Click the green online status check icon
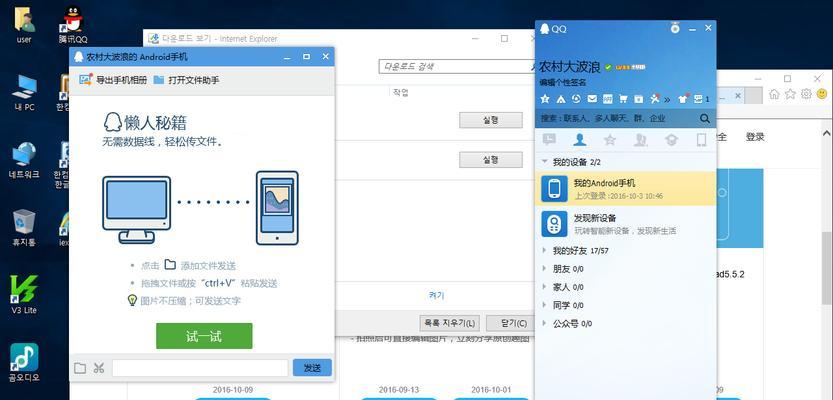Image resolution: width=833 pixels, height=400 pixels. [608, 67]
